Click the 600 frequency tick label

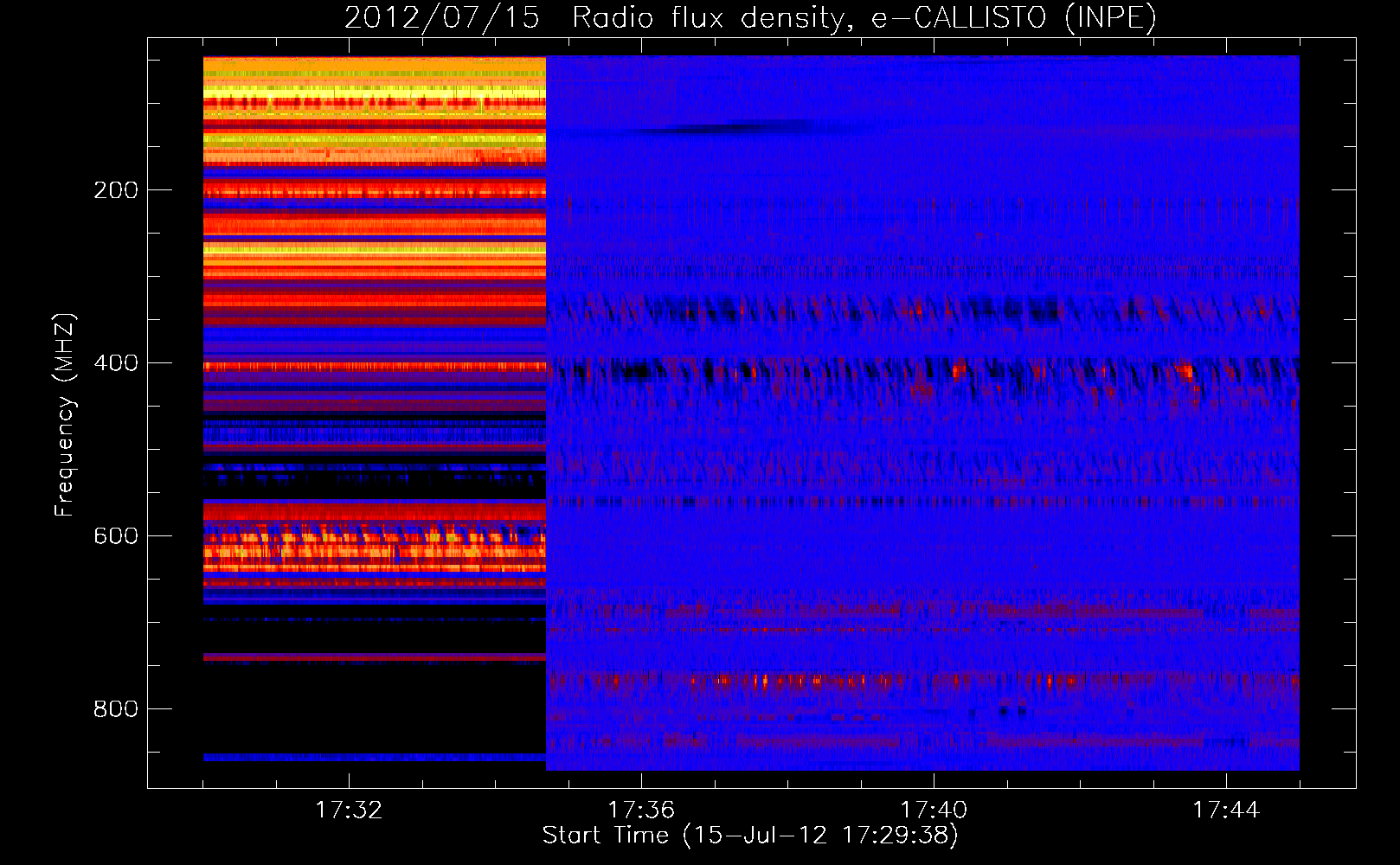pyautogui.click(x=116, y=536)
